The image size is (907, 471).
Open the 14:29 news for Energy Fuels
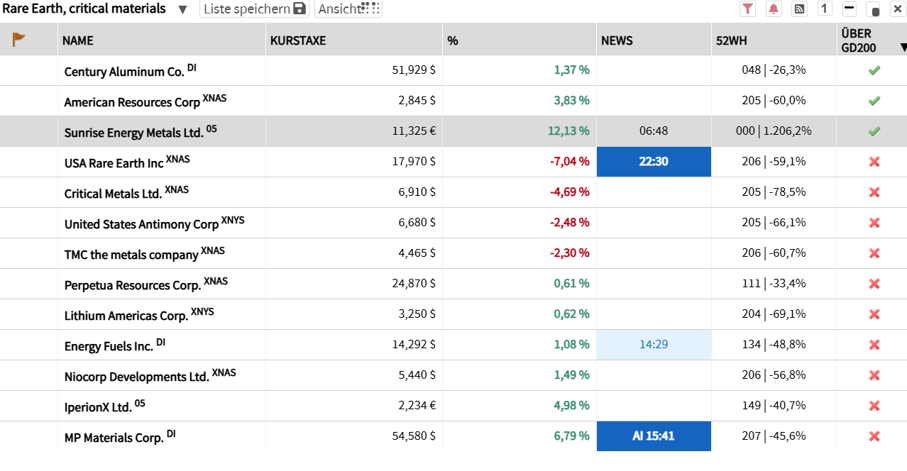654,345
